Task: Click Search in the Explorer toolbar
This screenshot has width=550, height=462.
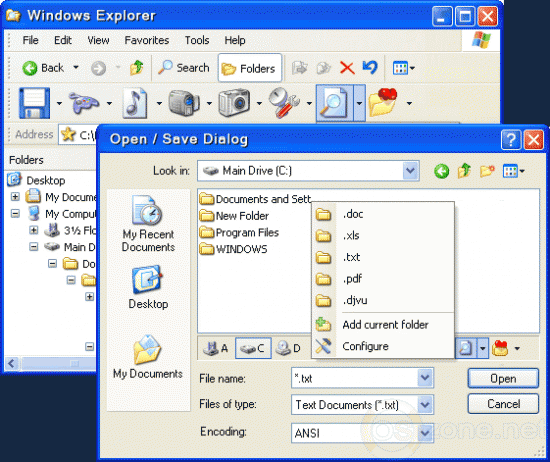Action: coord(183,68)
